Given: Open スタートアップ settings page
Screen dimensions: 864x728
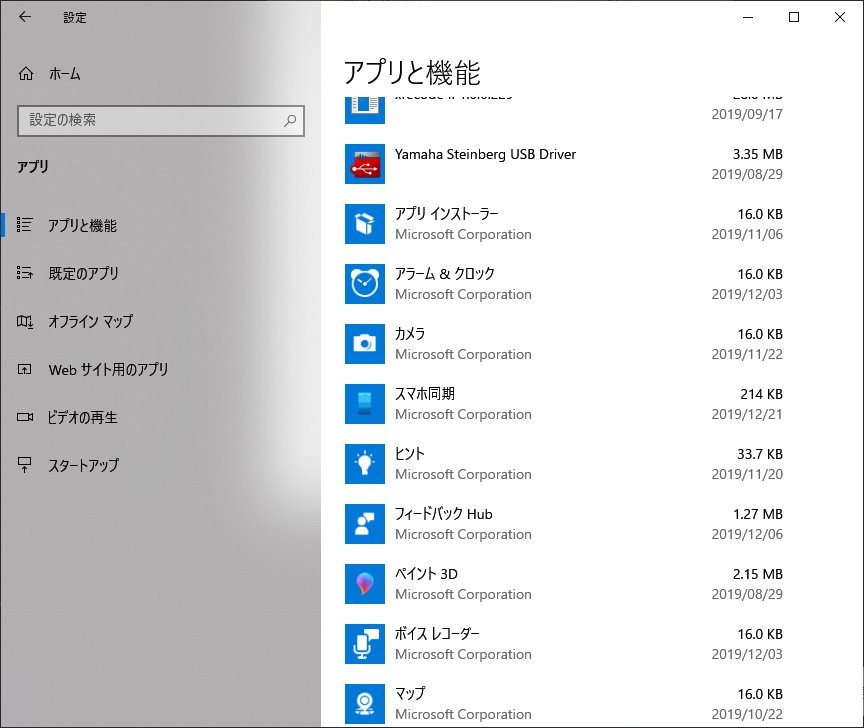Looking at the screenshot, I should (160, 465).
